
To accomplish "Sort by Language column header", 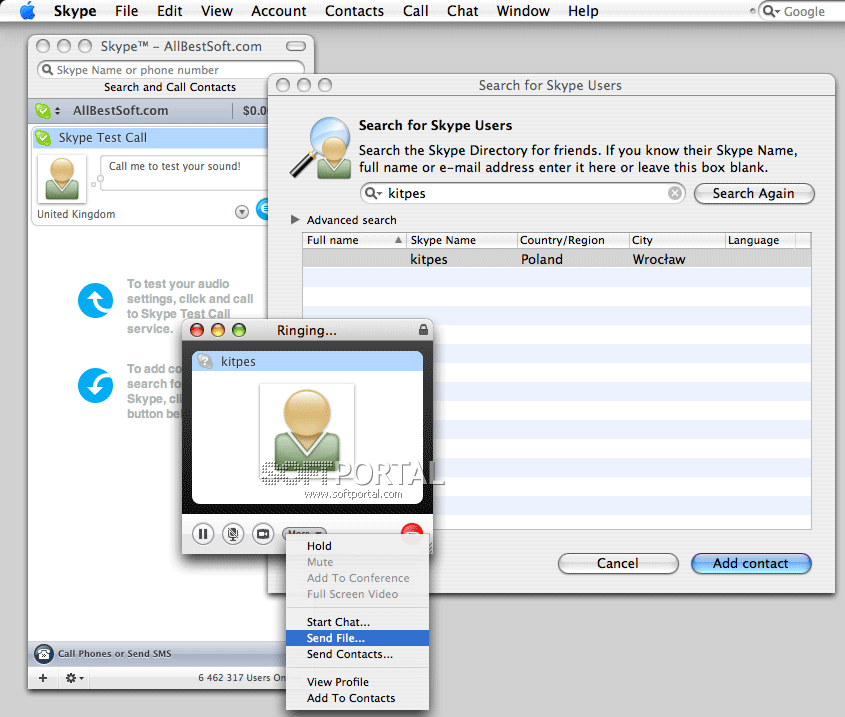I will [x=760, y=240].
